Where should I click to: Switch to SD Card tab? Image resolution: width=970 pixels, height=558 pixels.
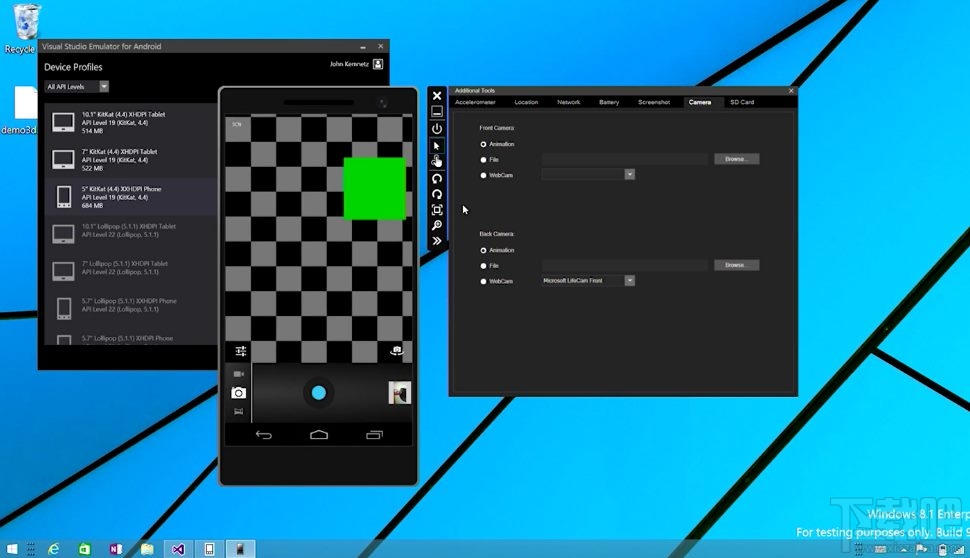pos(742,102)
